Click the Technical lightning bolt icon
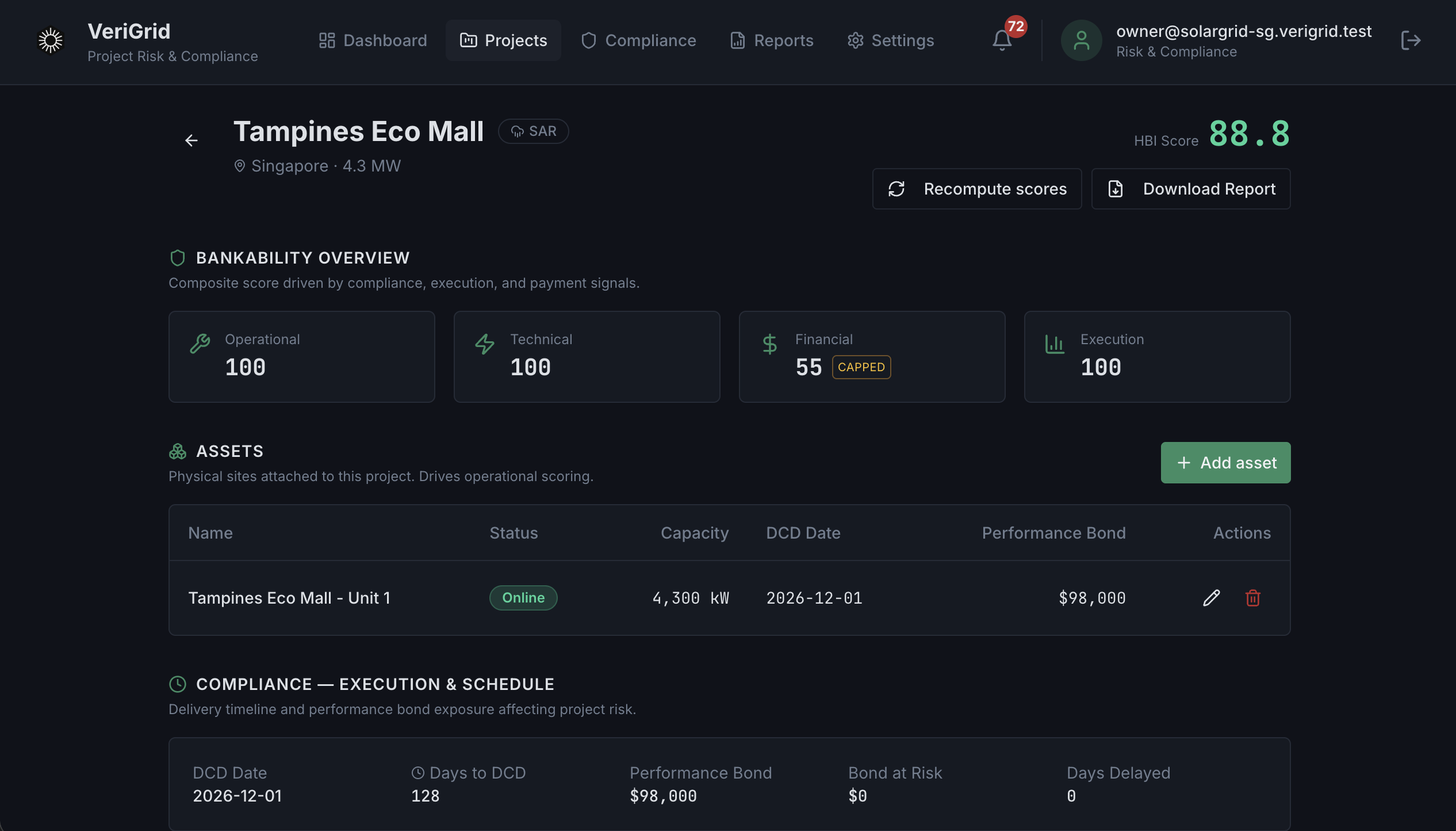The width and height of the screenshot is (1456, 831). point(485,344)
